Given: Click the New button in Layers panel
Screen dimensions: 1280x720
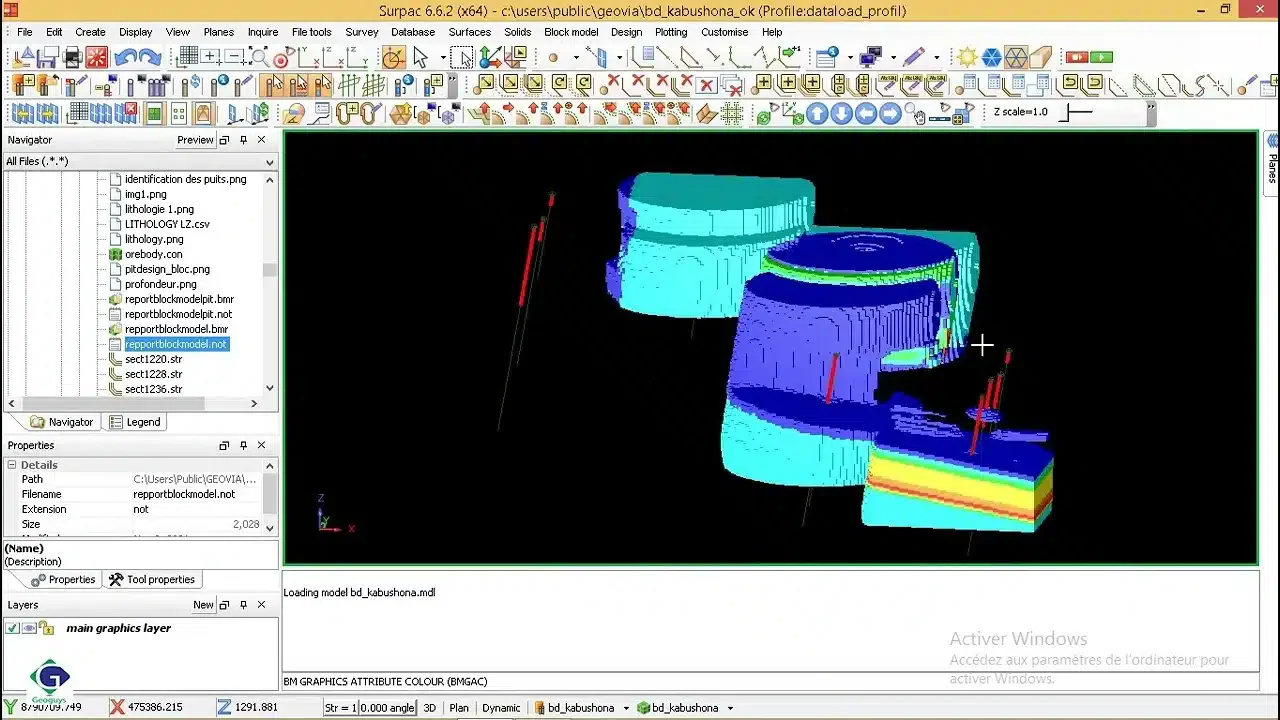Looking at the screenshot, I should (203, 605).
